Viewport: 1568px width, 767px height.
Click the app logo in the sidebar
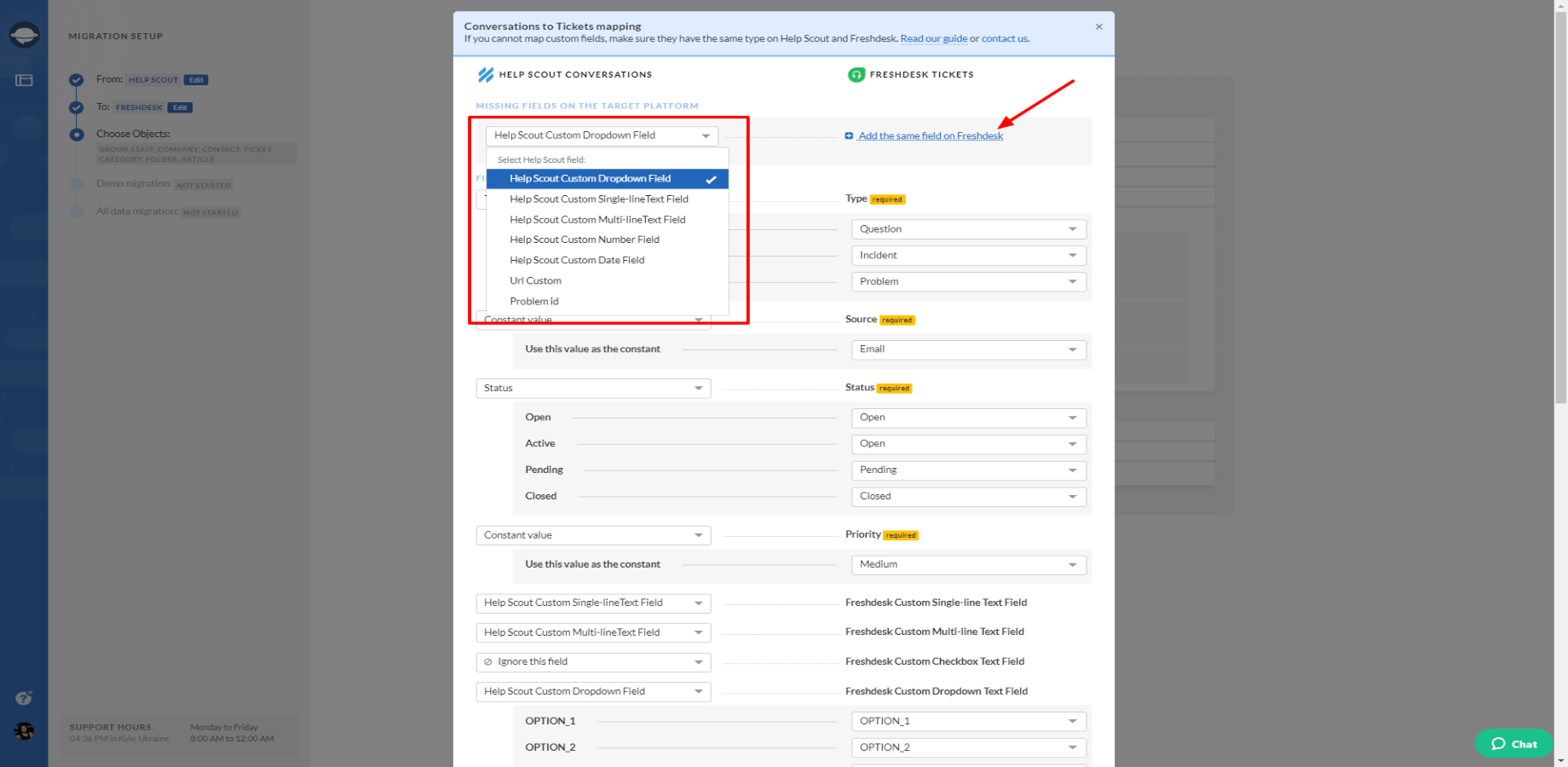(24, 34)
